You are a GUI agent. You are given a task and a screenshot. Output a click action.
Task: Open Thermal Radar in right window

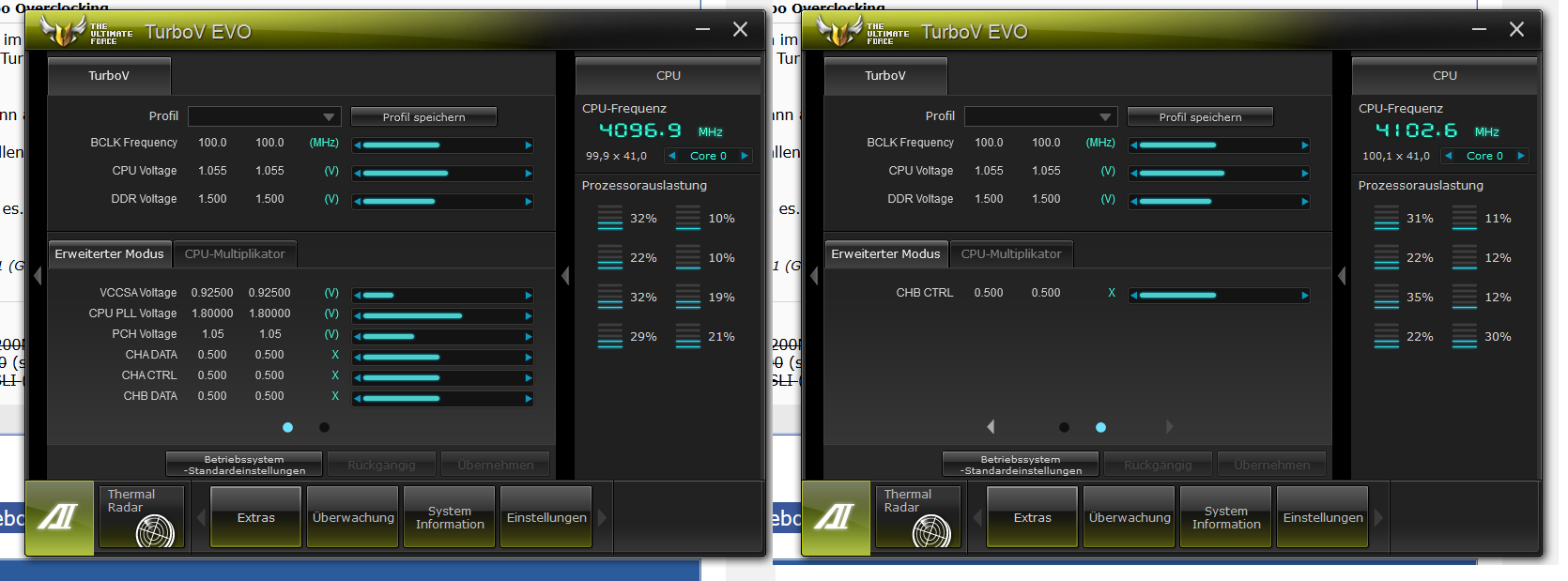coord(918,516)
